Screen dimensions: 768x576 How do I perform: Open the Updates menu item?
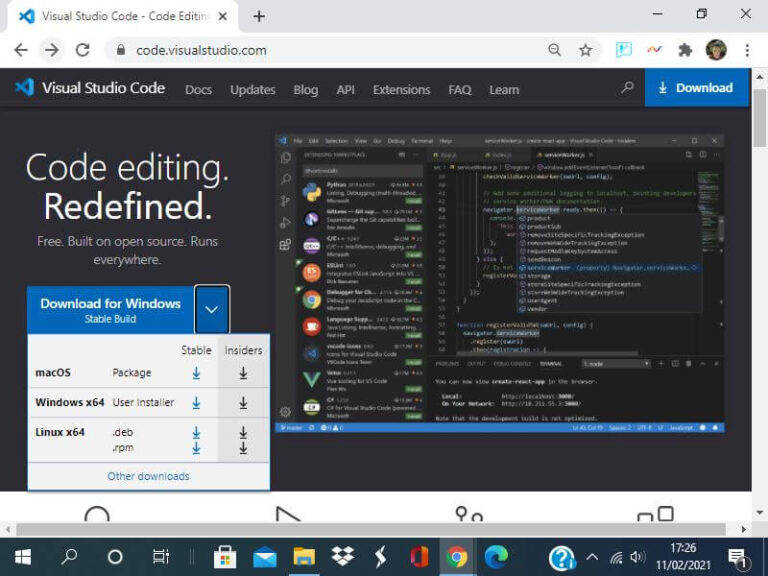coord(253,90)
